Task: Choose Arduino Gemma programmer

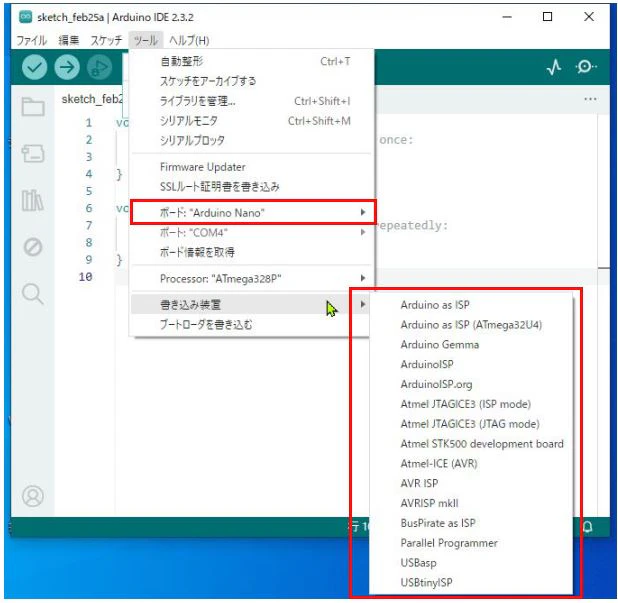Action: click(471, 344)
